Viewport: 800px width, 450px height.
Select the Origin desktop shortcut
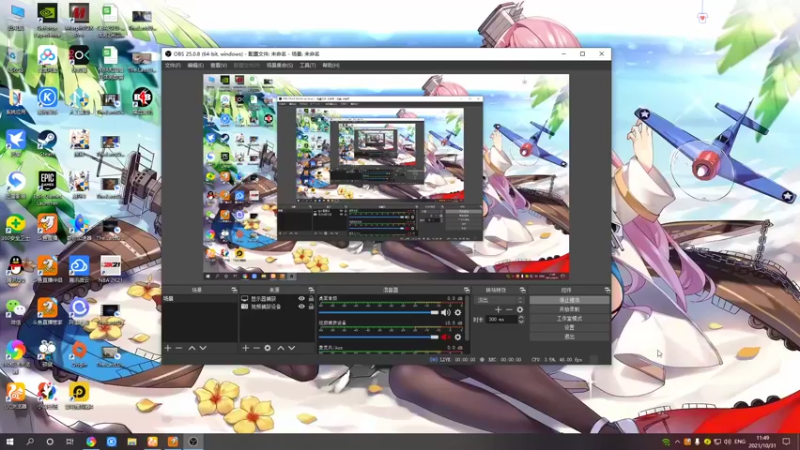pos(79,354)
